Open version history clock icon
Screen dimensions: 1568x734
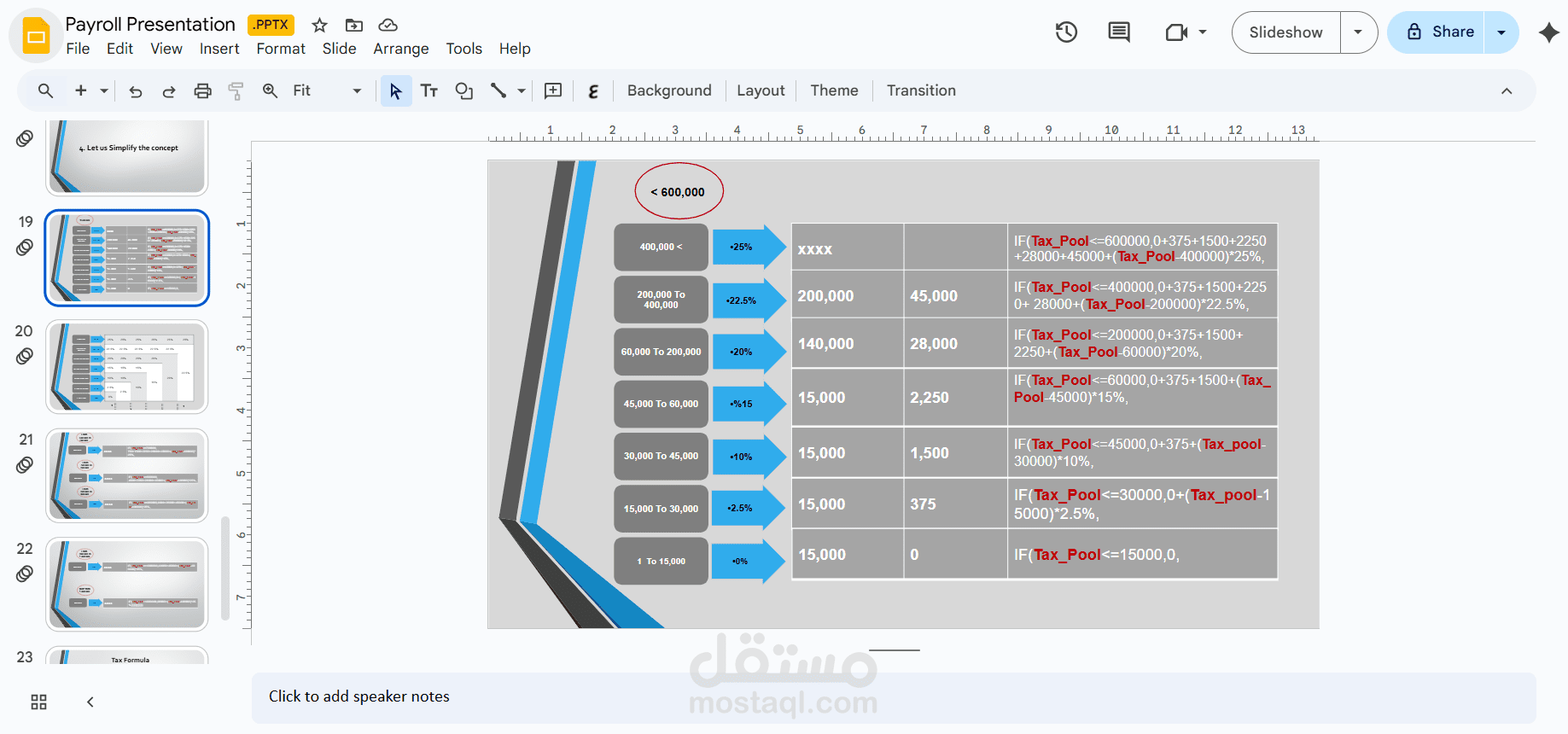tap(1066, 32)
